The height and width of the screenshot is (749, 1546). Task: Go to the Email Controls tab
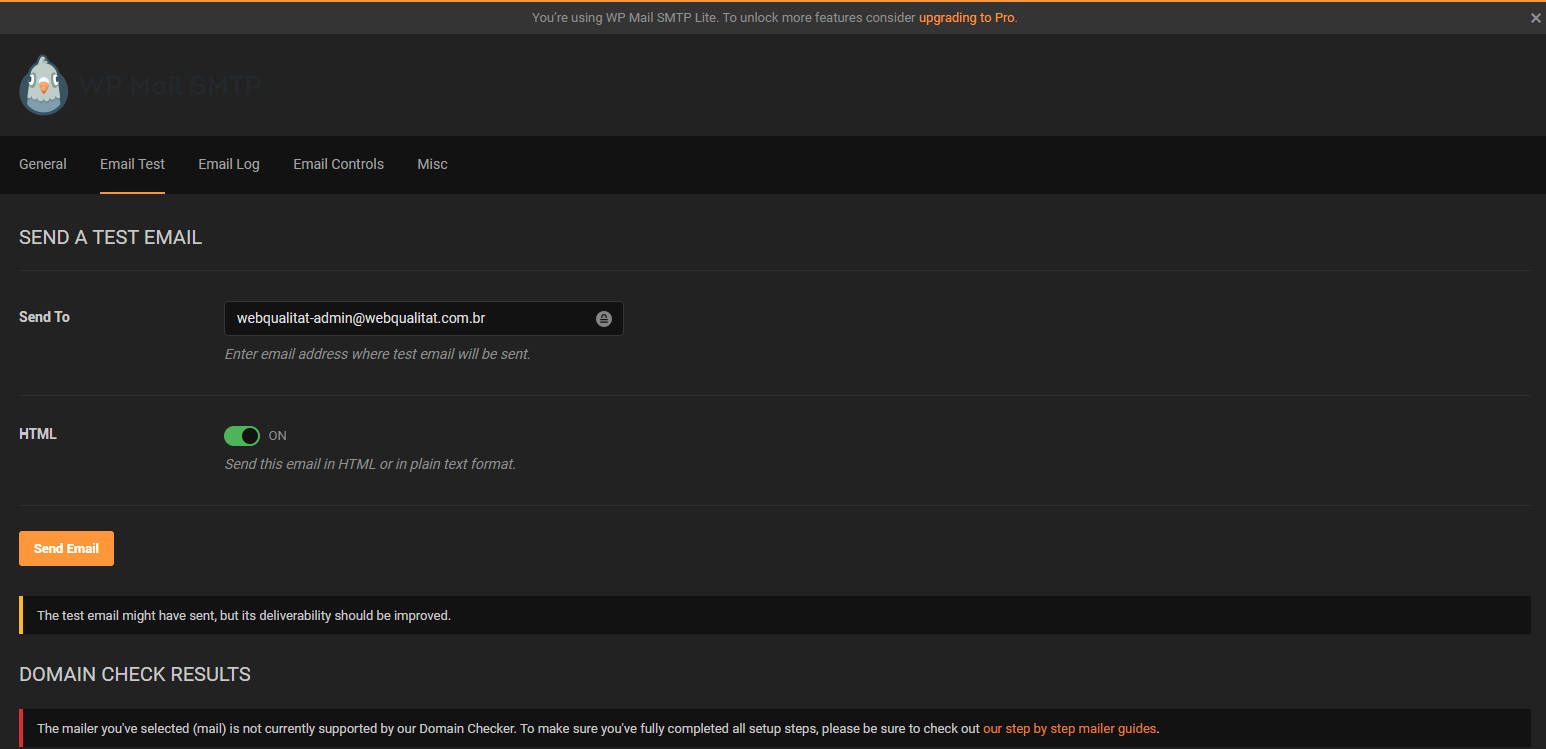(x=338, y=164)
